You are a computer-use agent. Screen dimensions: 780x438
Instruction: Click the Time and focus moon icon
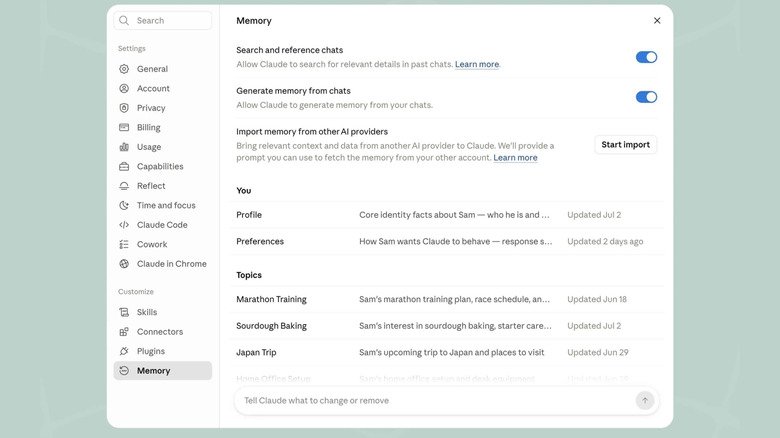(x=124, y=205)
